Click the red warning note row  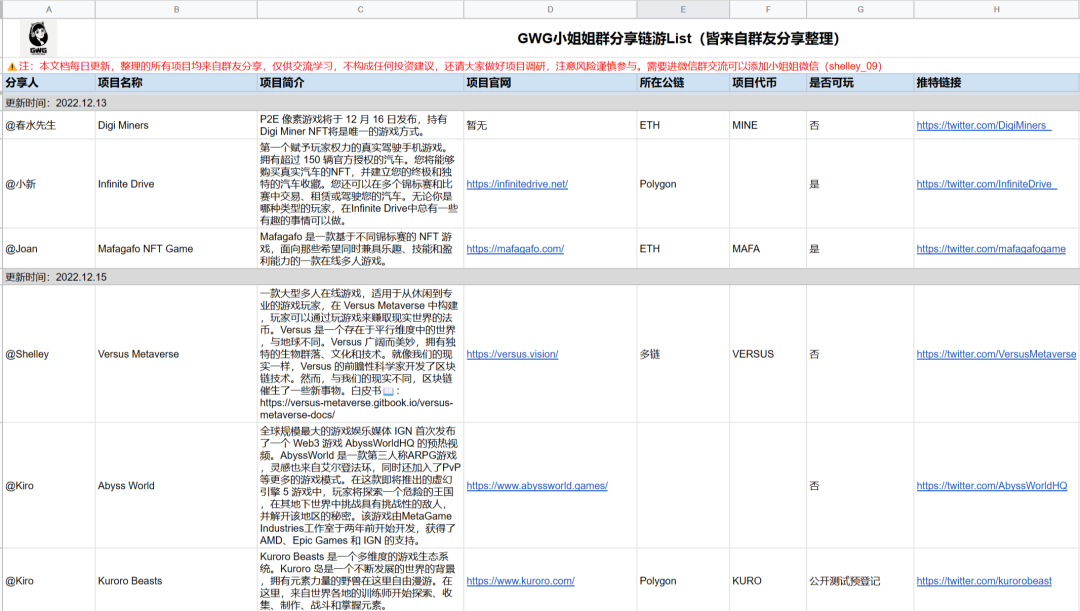[541, 66]
